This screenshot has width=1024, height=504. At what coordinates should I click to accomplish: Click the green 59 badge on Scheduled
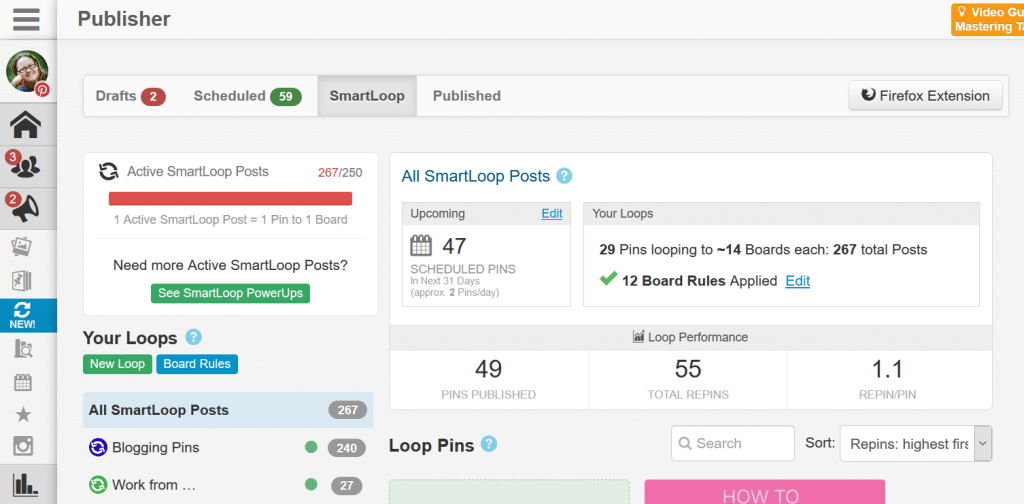(x=286, y=97)
